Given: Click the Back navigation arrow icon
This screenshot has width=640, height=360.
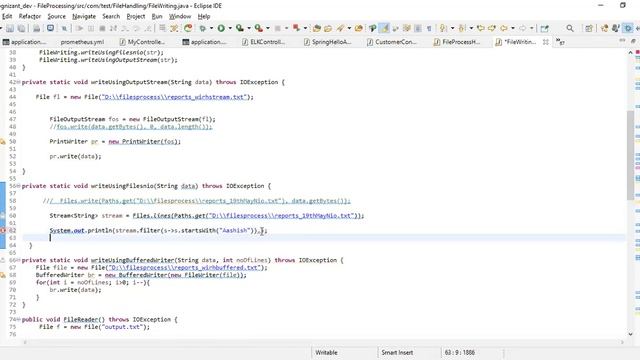Looking at the screenshot, I should click(504, 28).
